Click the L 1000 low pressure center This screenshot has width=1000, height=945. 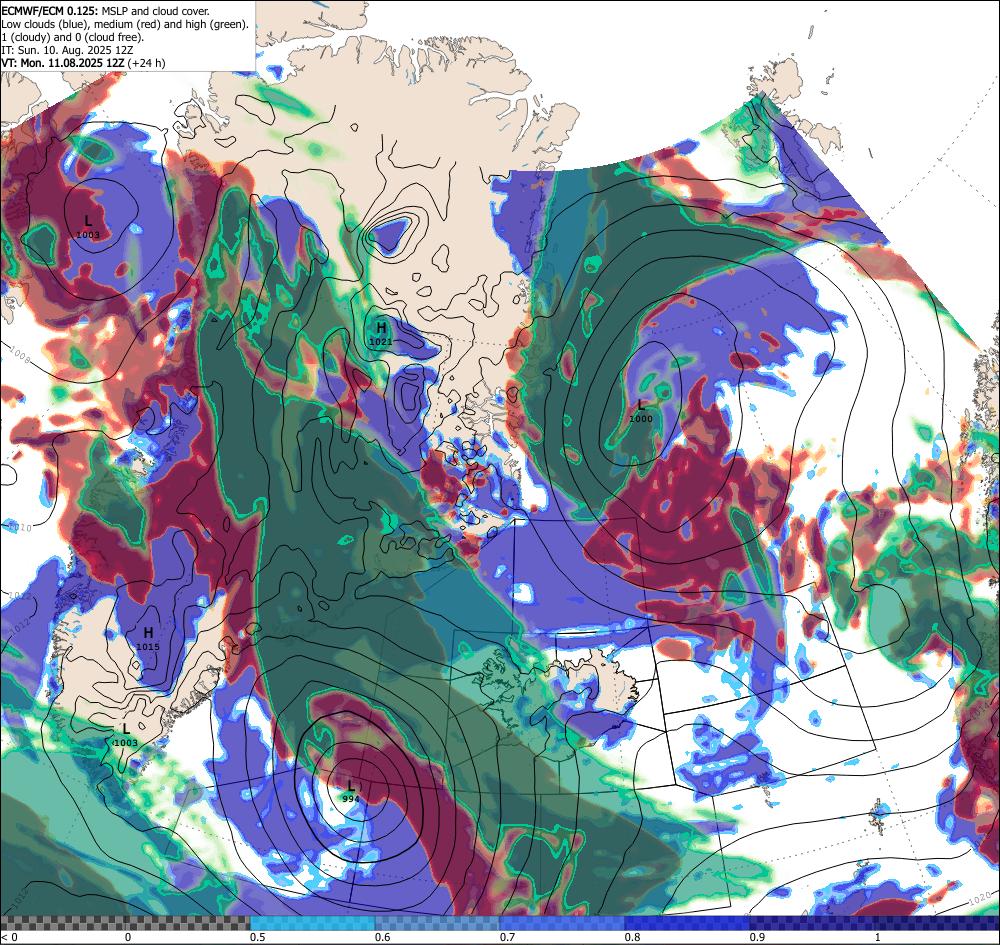point(641,411)
